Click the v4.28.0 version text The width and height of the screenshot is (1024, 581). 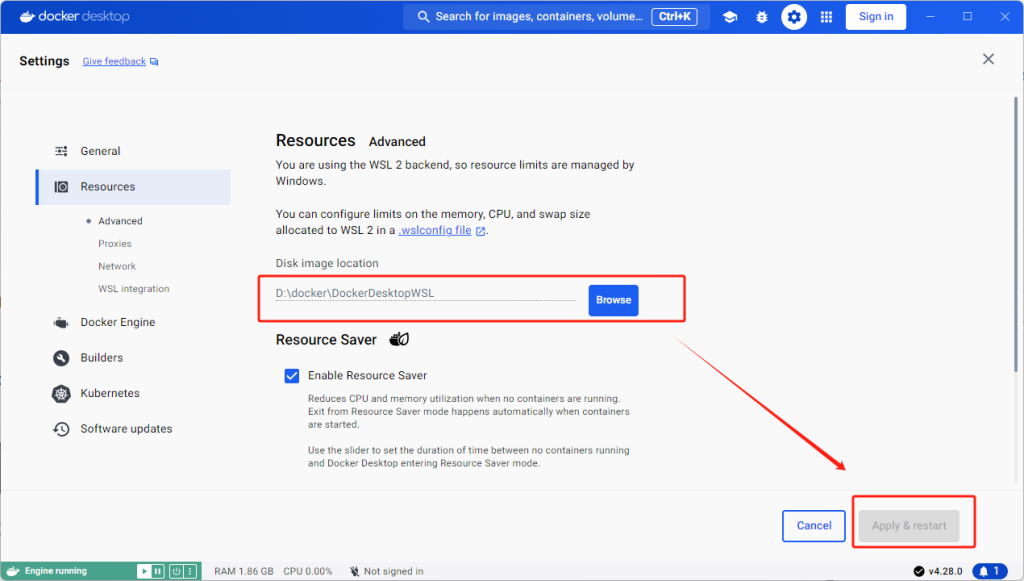(x=945, y=571)
